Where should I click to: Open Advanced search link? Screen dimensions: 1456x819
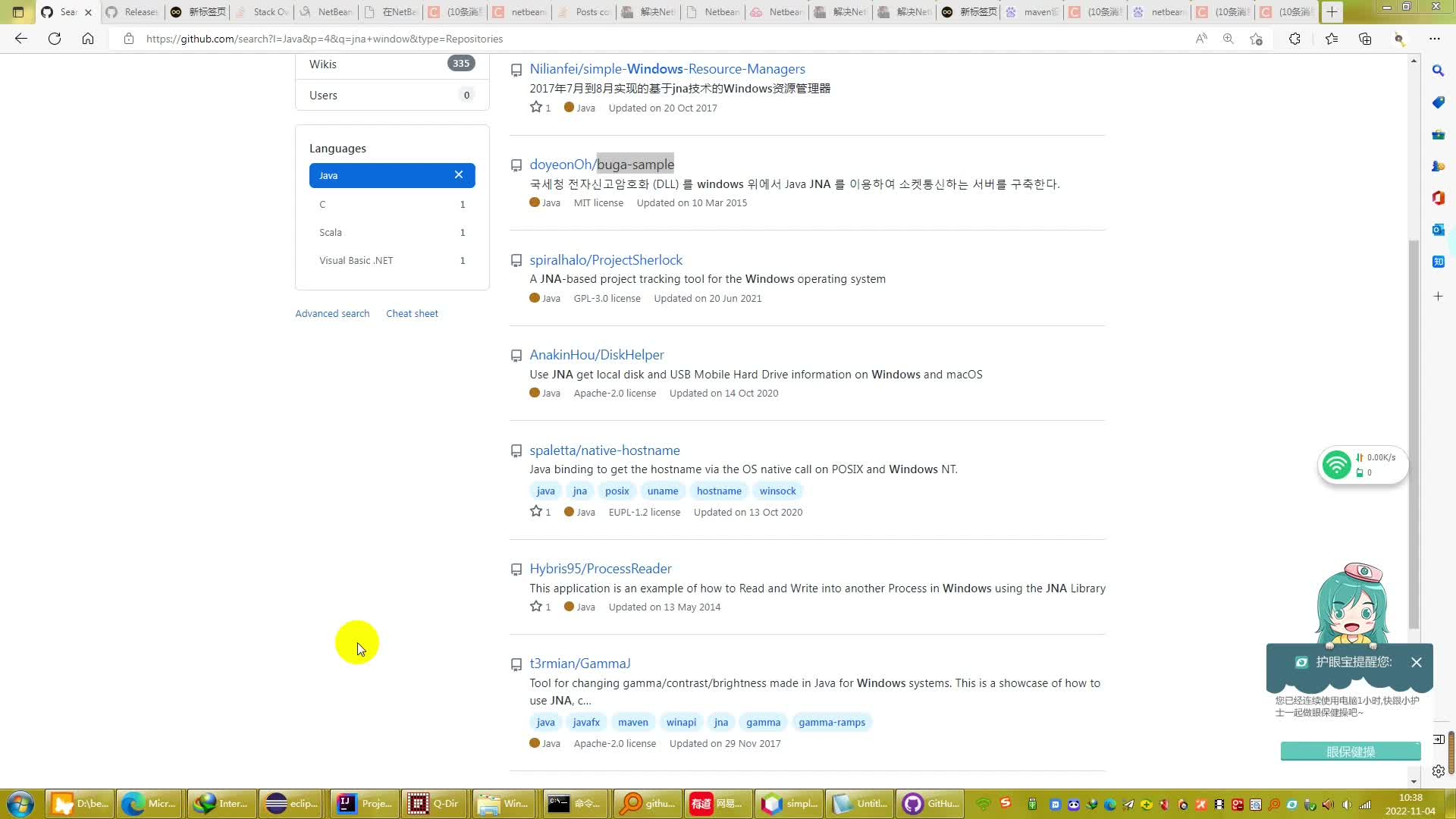tap(332, 313)
